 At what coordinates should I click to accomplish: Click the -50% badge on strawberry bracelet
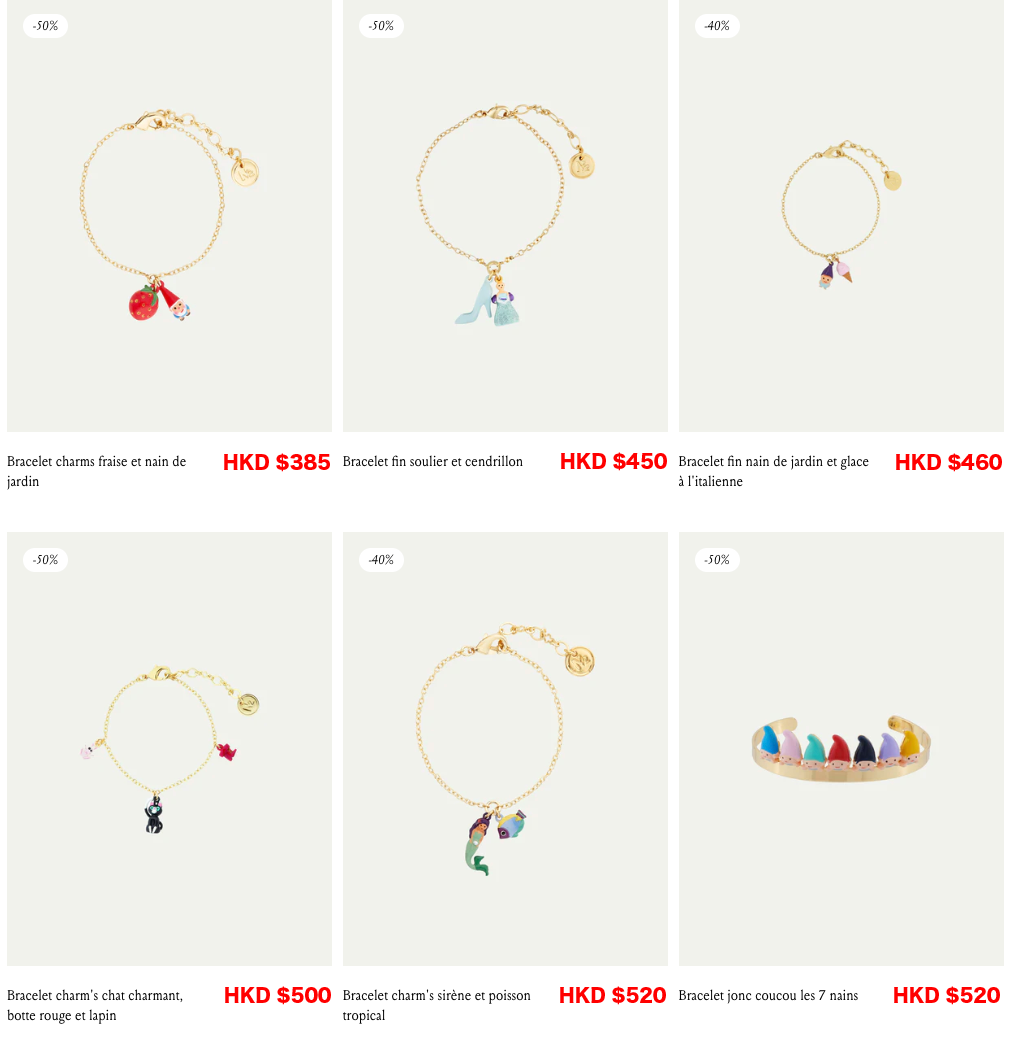click(46, 26)
